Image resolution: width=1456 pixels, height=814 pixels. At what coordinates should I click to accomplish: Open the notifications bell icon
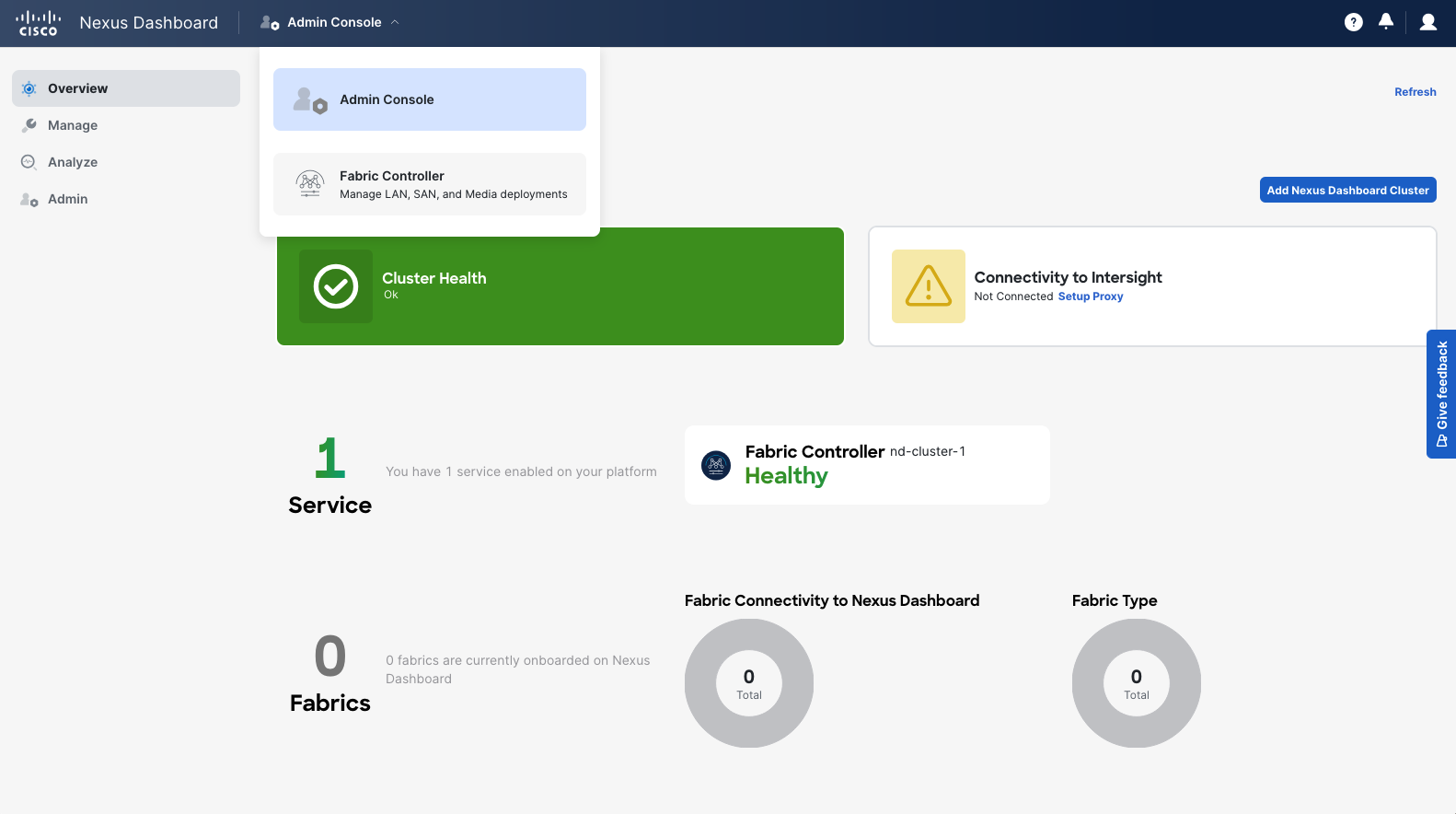(x=1386, y=21)
